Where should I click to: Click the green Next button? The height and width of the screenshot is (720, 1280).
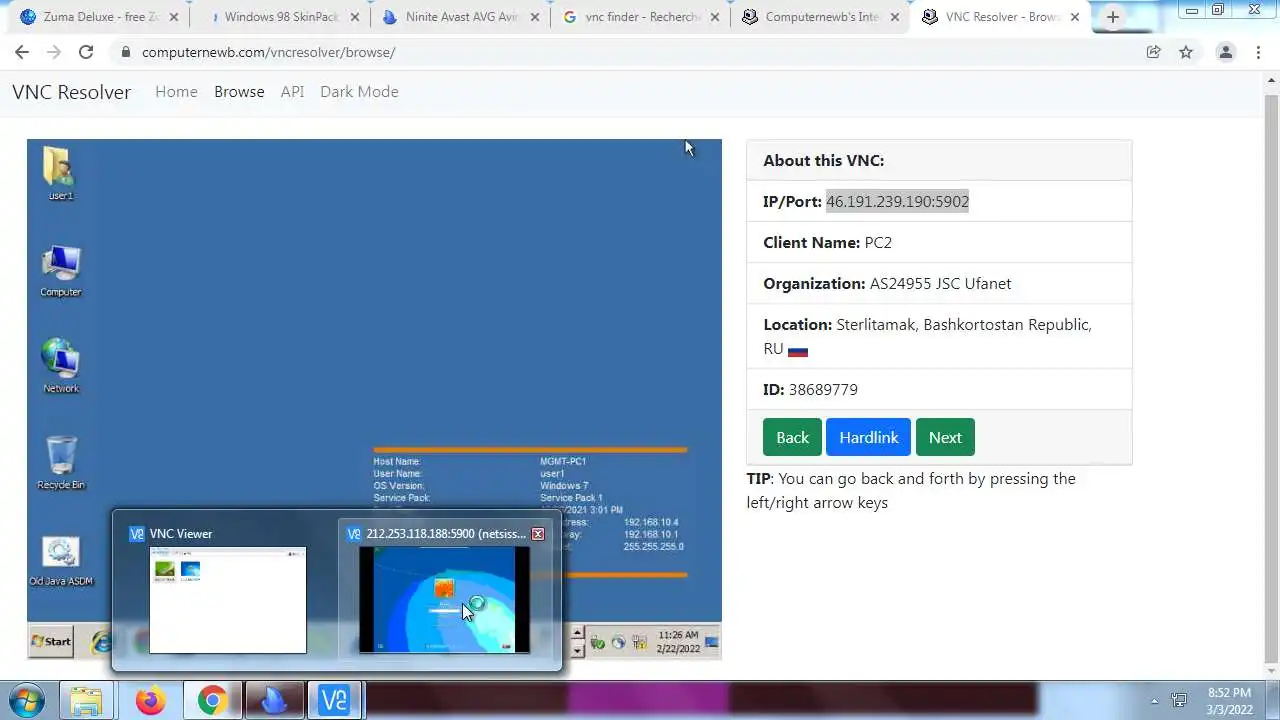(x=945, y=437)
